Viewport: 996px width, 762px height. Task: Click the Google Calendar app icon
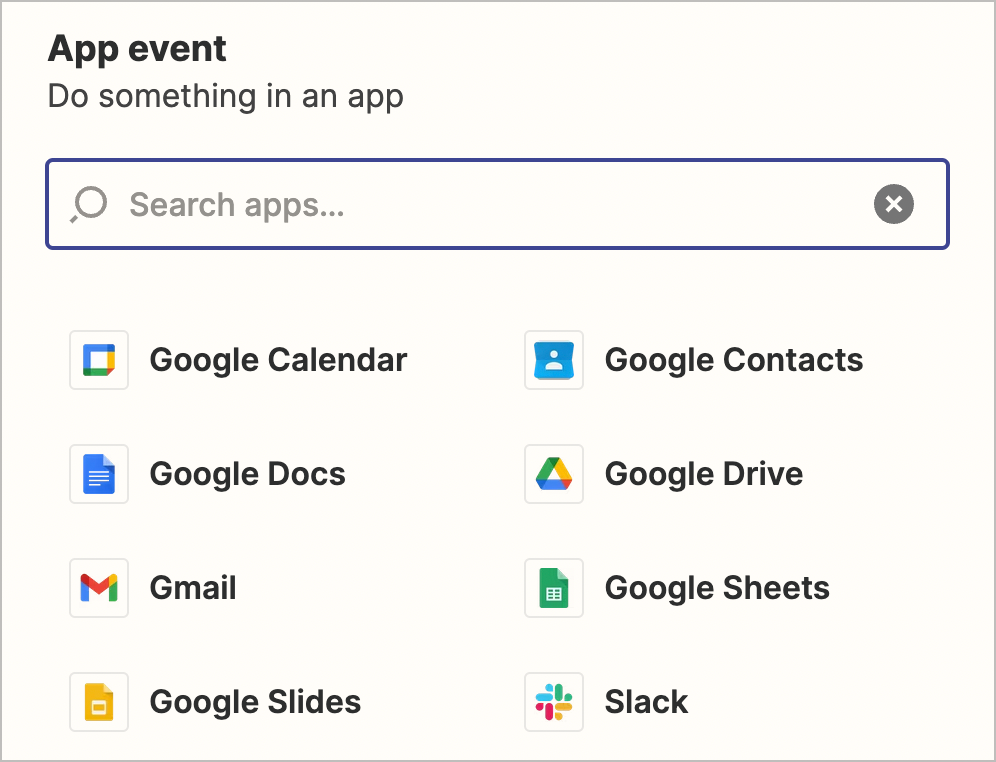[98, 359]
